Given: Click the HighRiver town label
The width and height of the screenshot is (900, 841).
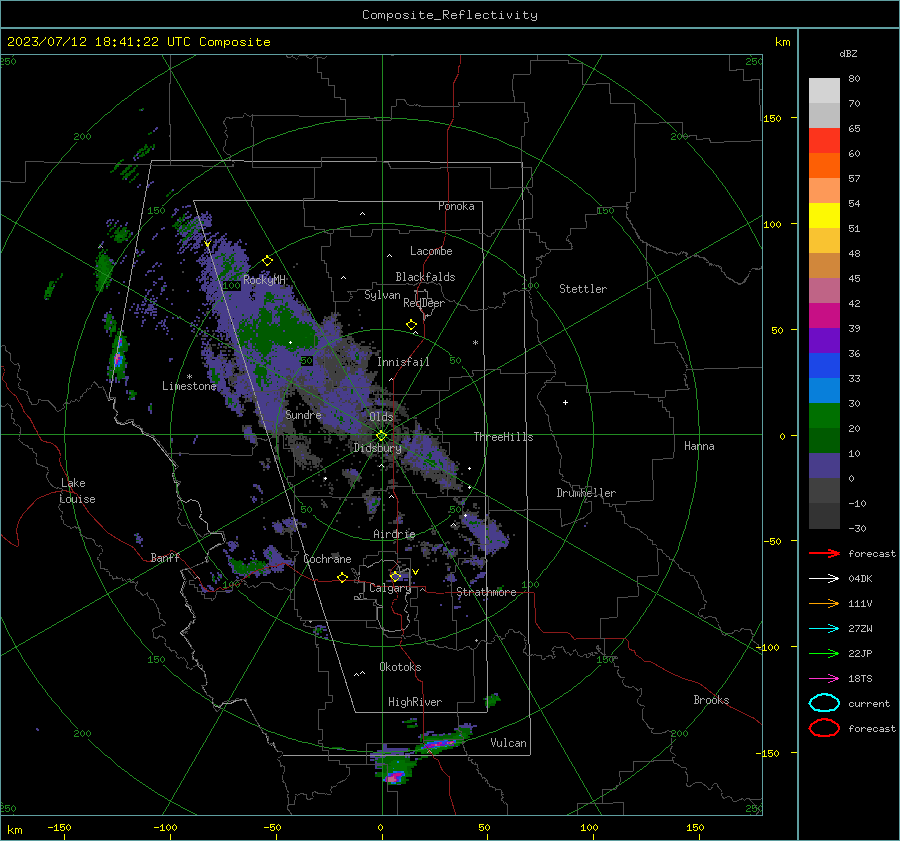Looking at the screenshot, I should tap(415, 702).
